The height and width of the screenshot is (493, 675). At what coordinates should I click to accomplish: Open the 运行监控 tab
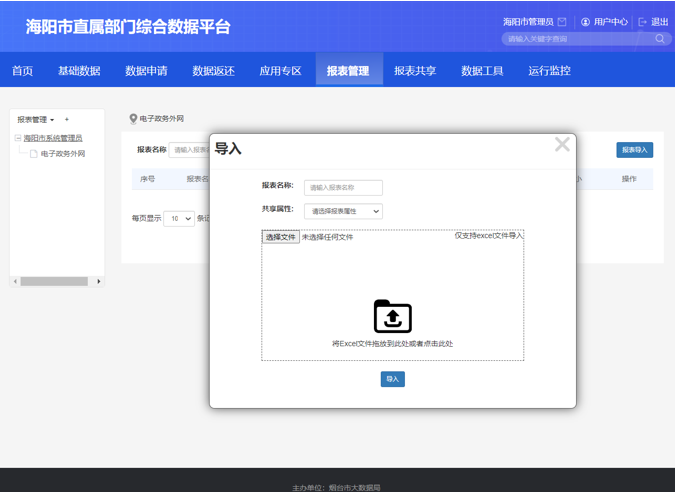pos(549,71)
